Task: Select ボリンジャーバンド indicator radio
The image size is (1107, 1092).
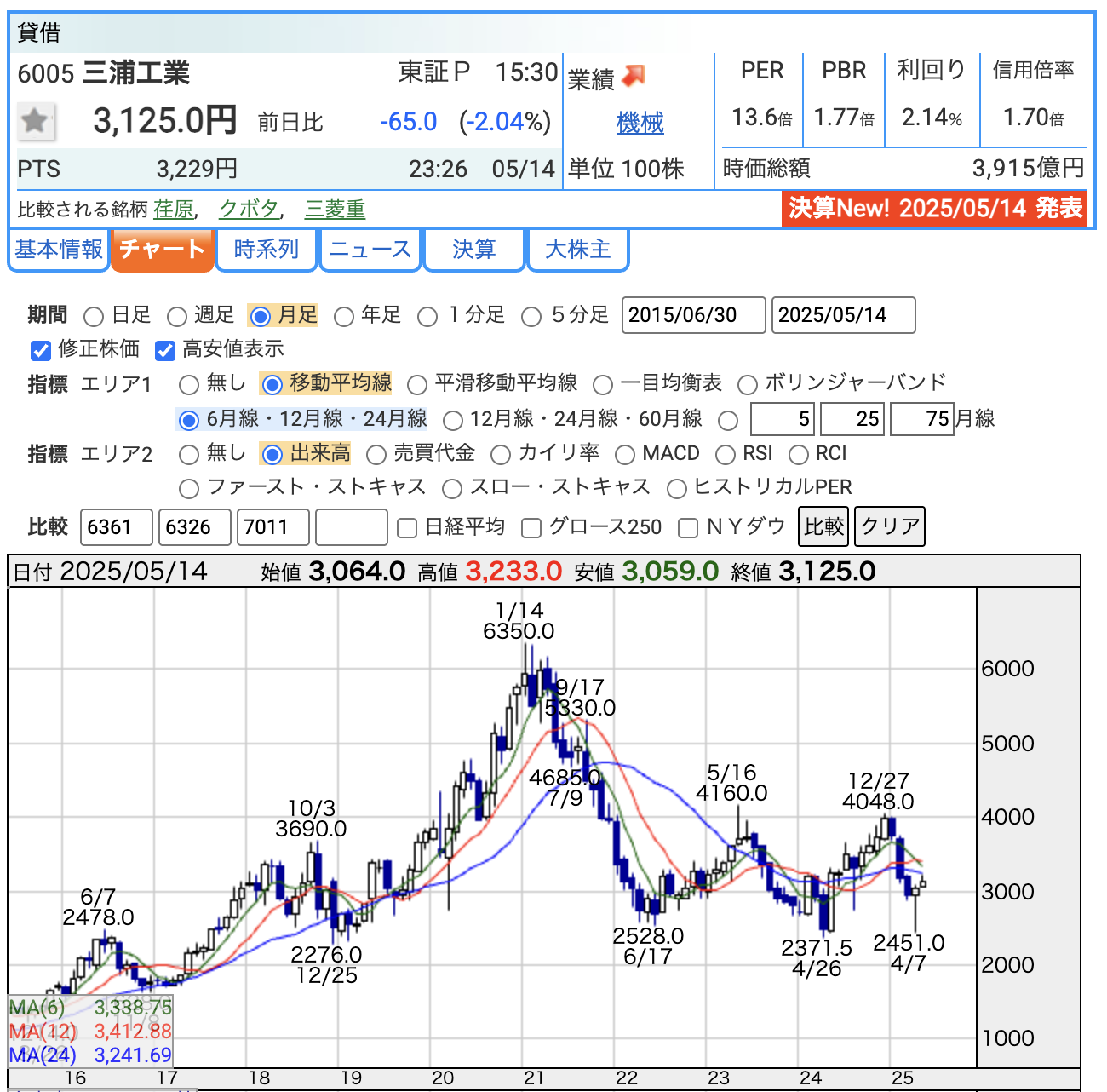Action: tap(748, 385)
